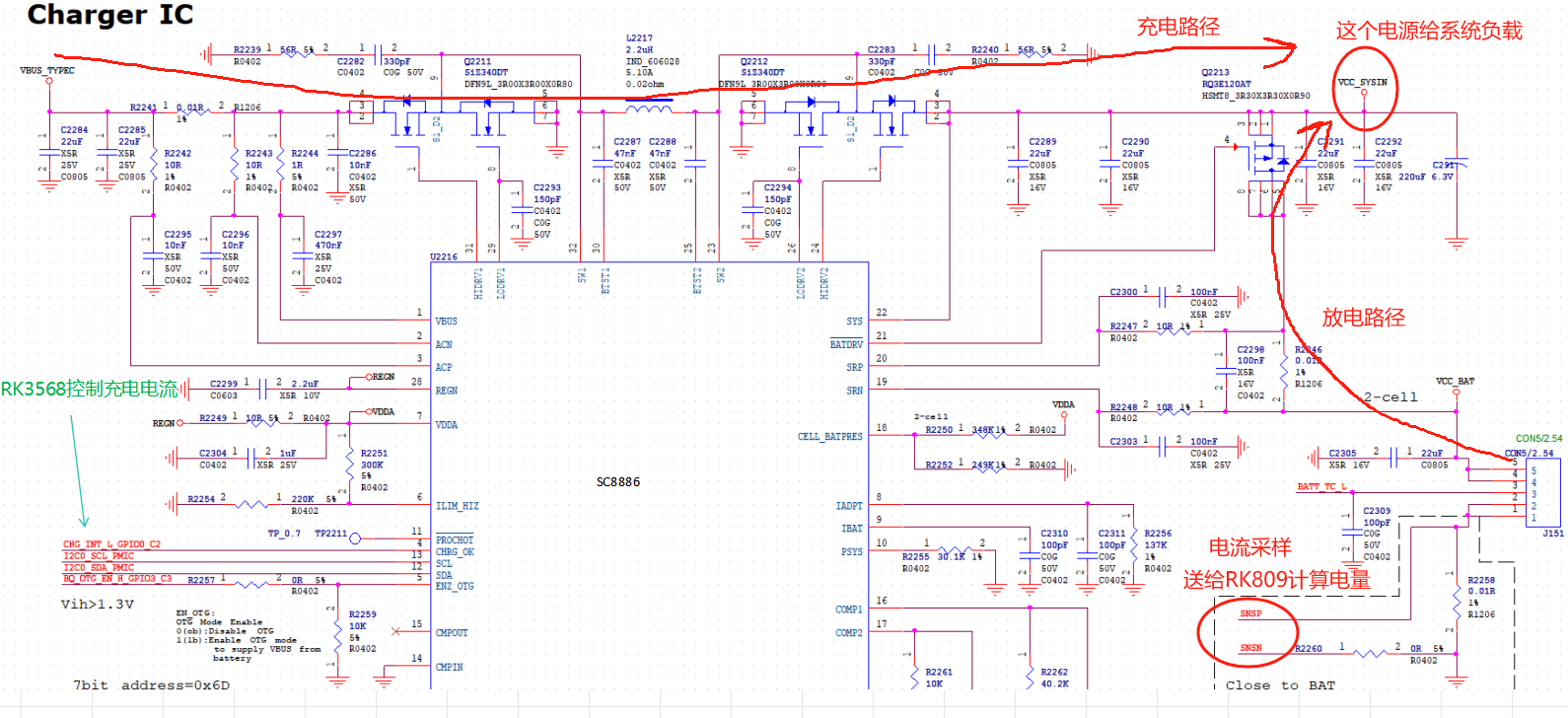This screenshot has height=718, width=1568.
Task: Click the R2241 0.01R sense resistor symbol
Action: click(193, 112)
